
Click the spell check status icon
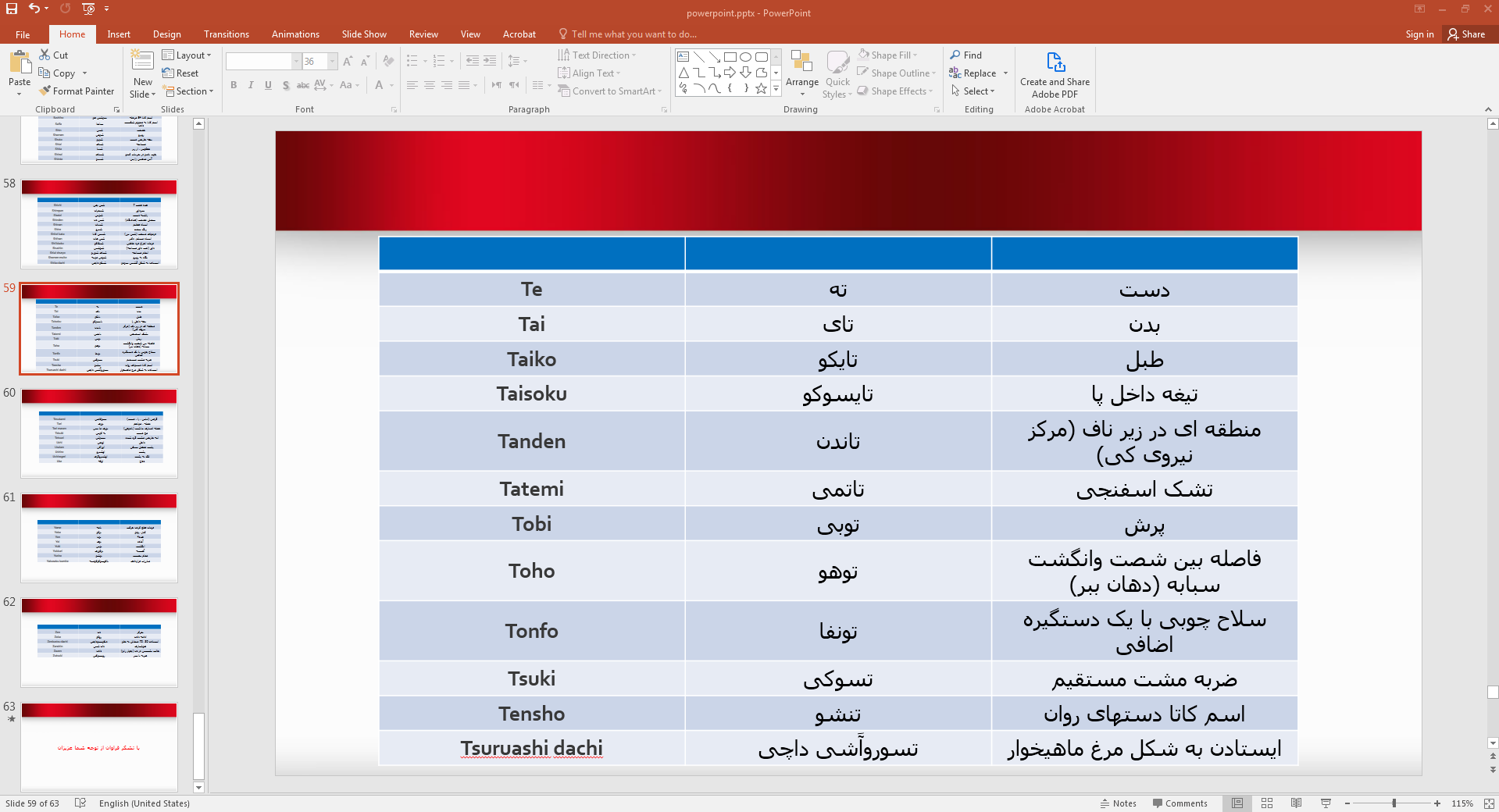coord(80,803)
